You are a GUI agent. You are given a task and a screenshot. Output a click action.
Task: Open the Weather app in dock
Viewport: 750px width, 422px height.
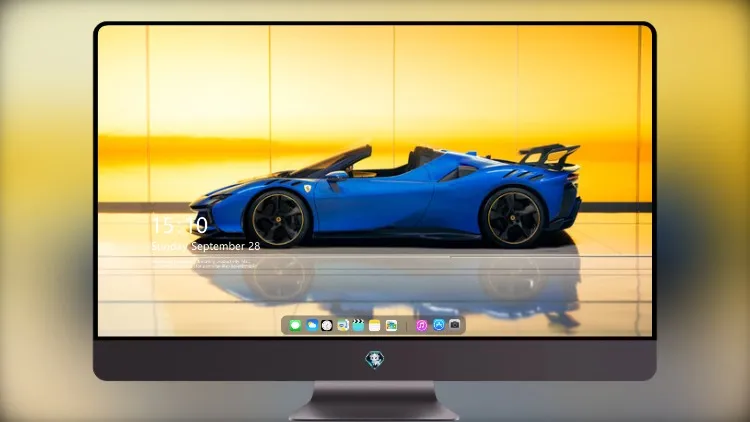click(311, 325)
